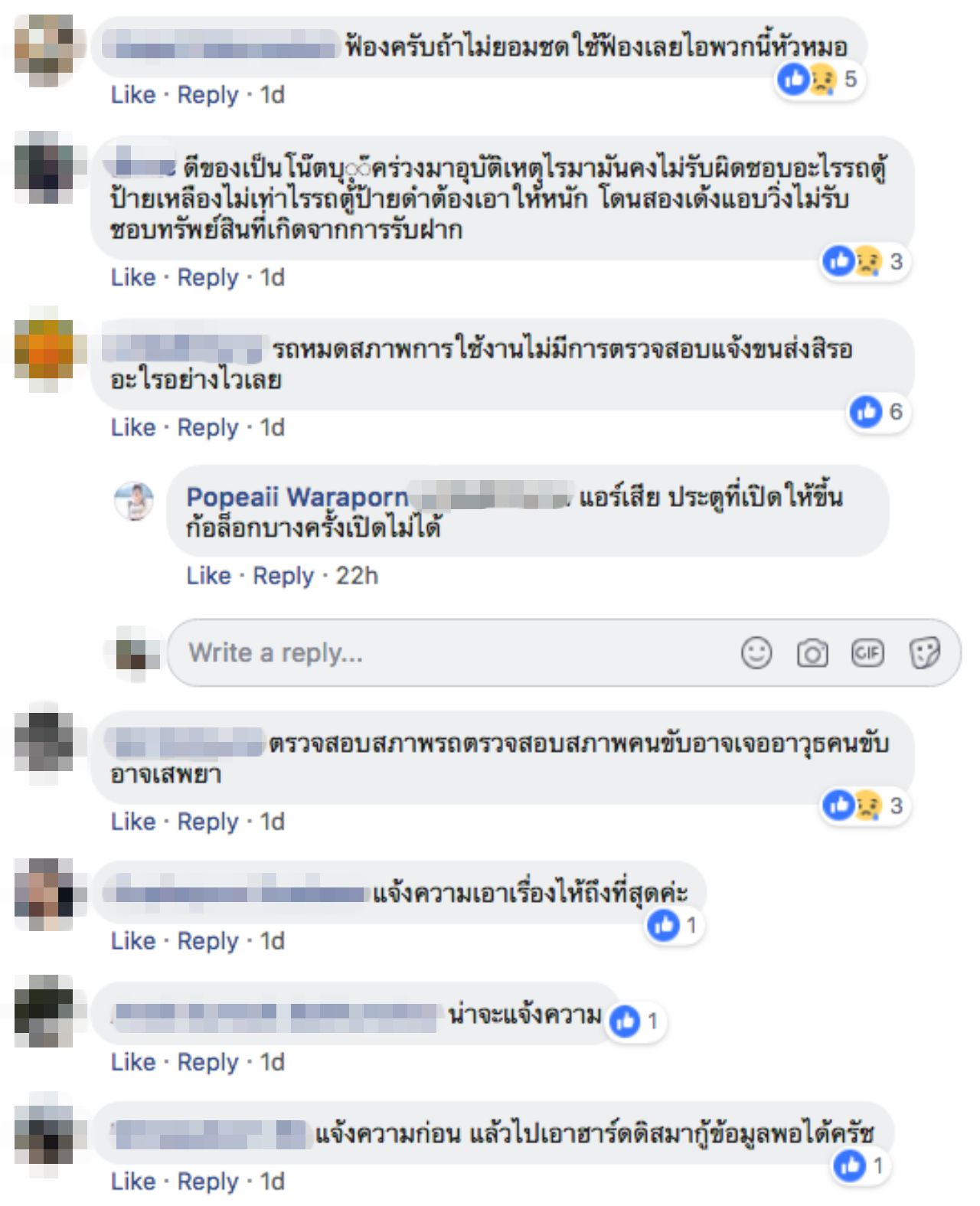Viewport: 980px width, 1206px height.
Task: Reply to Popeaii Waraporn's comment
Action: (283, 576)
